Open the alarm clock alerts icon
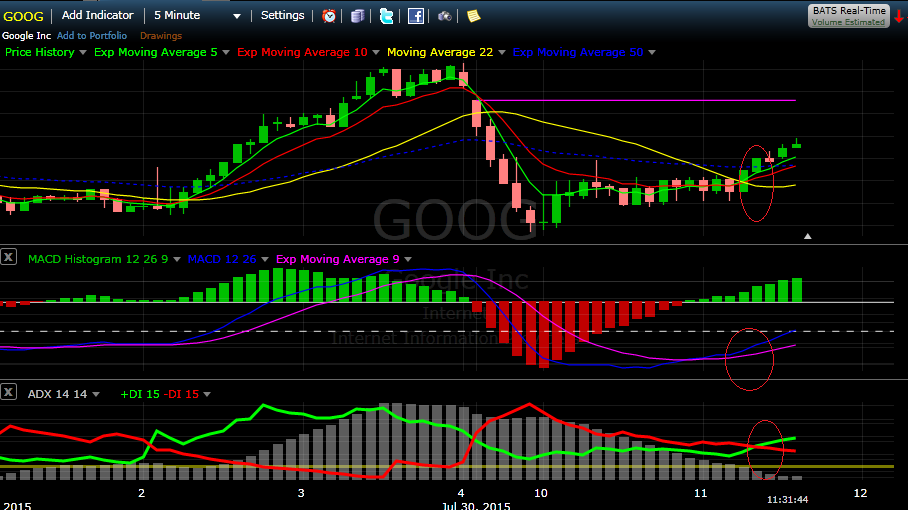This screenshot has width=908, height=510. click(329, 16)
